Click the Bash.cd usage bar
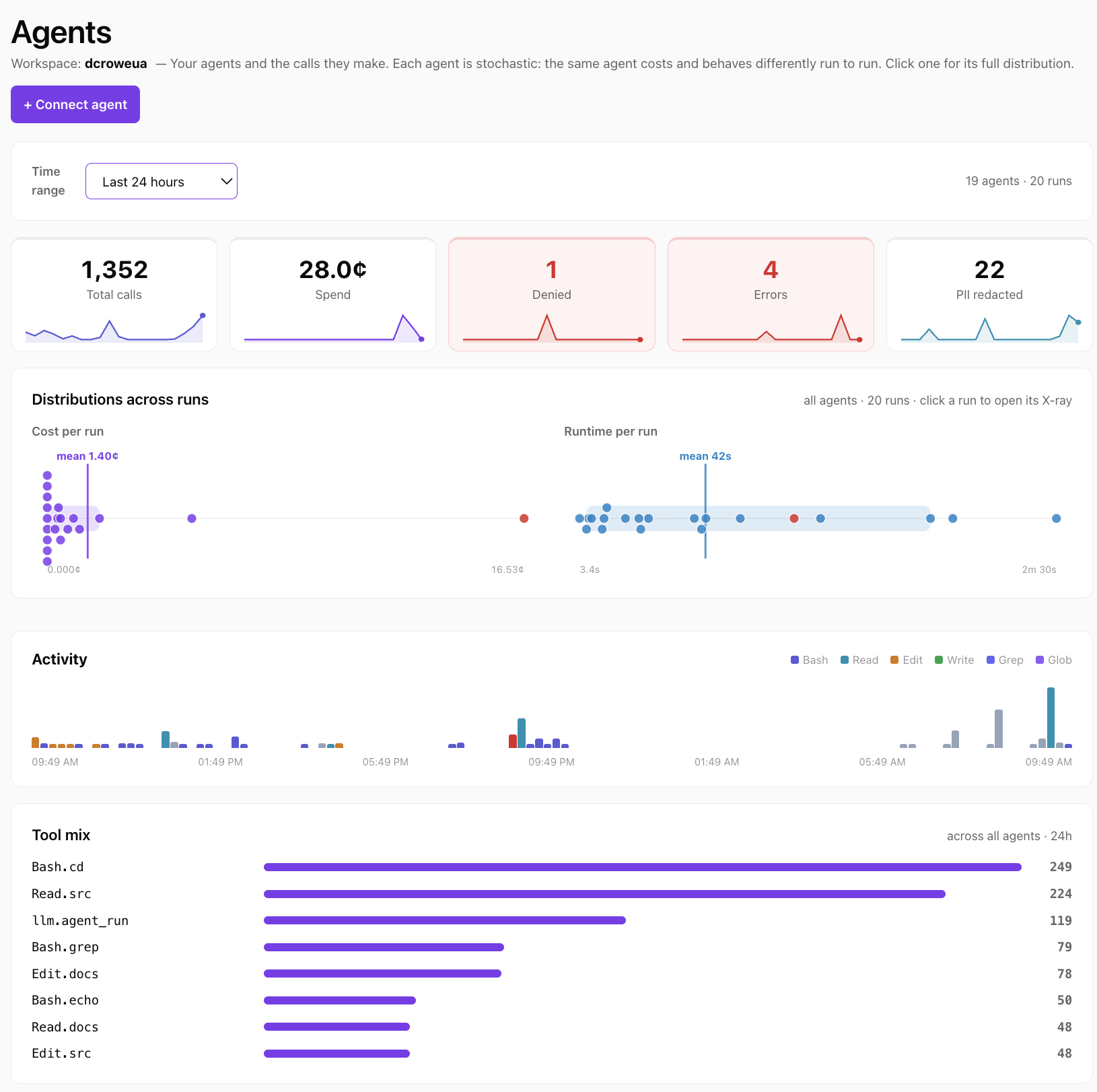Screen dimensions: 1097x1092 point(643,867)
